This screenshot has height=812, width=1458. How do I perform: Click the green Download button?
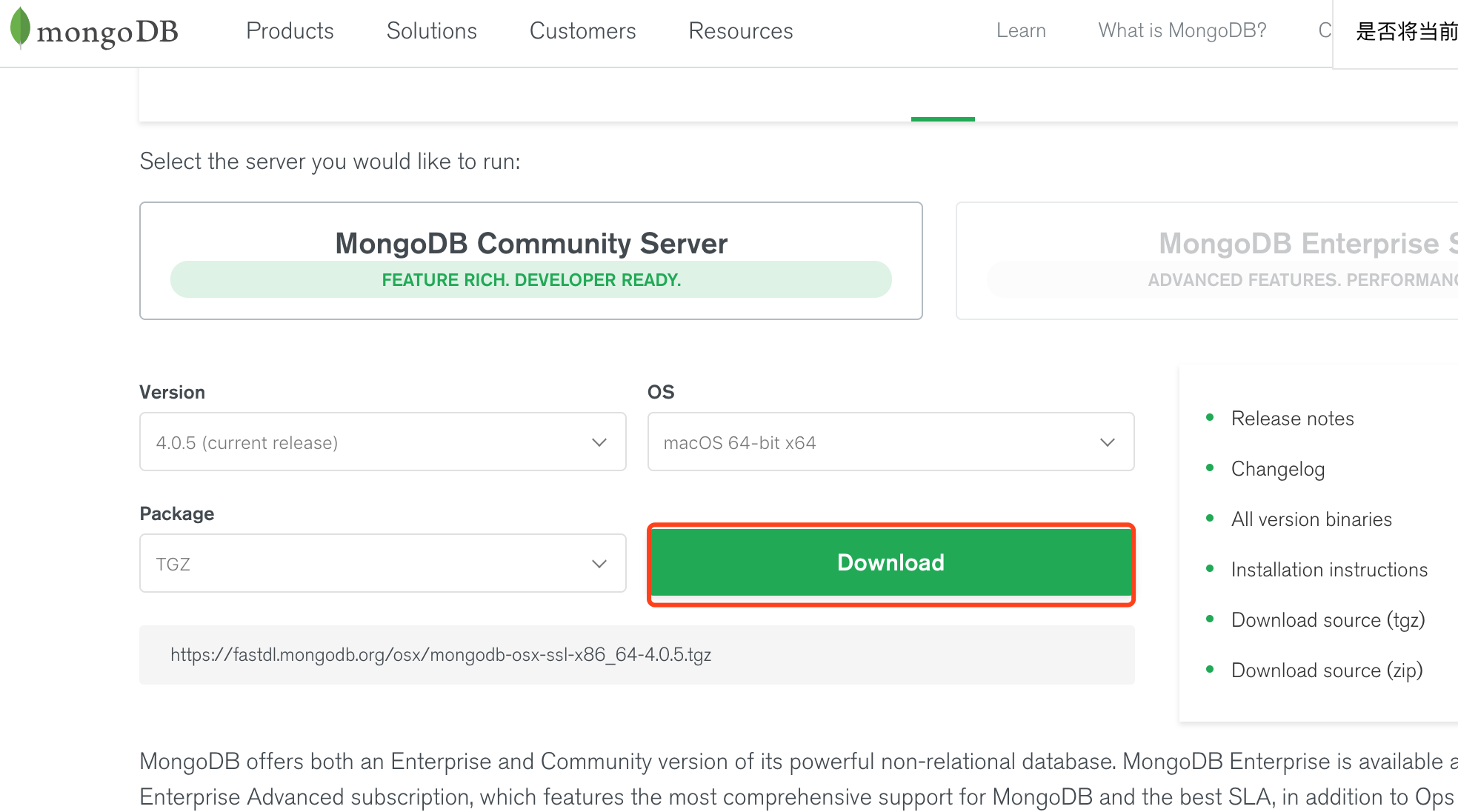coord(891,563)
